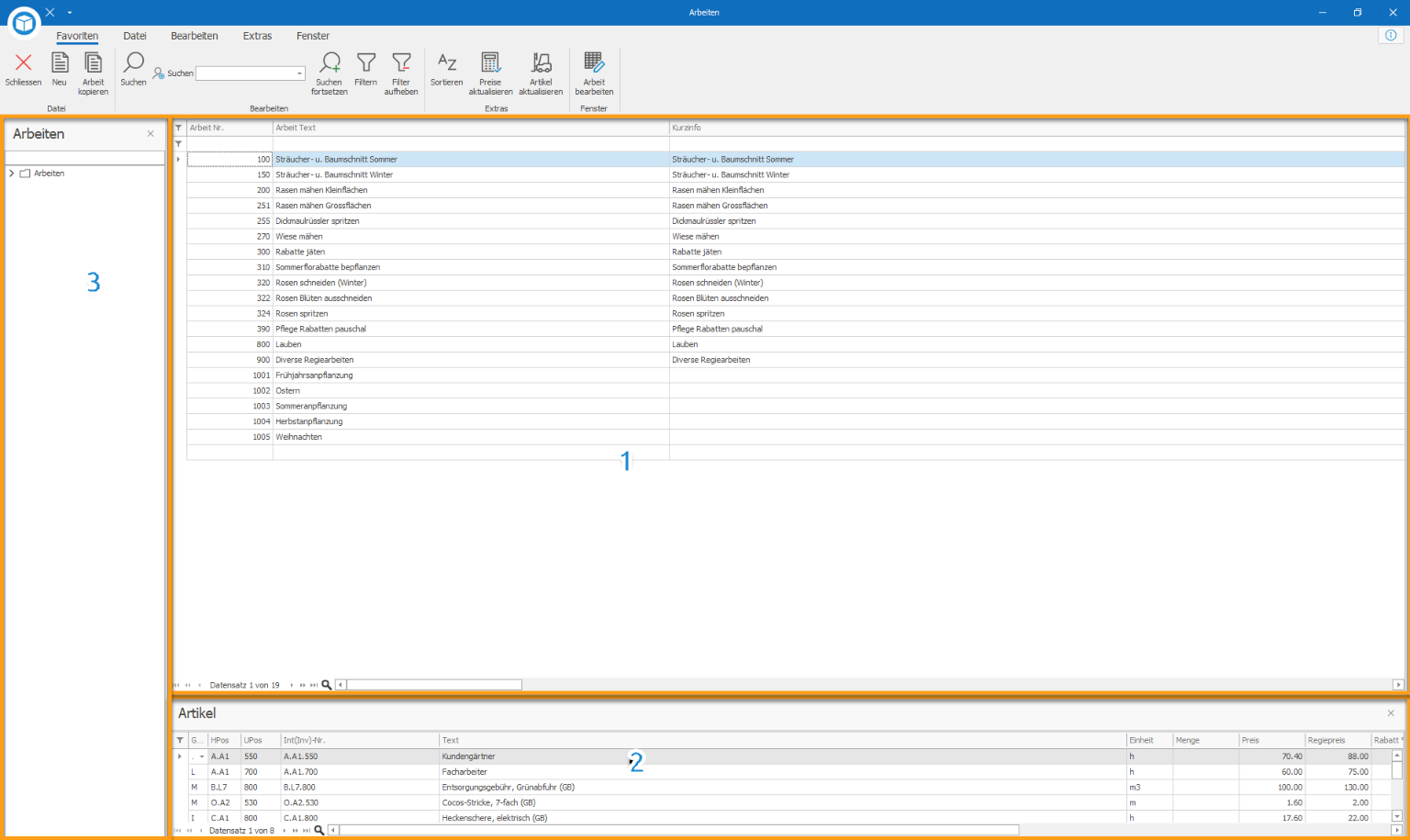Image resolution: width=1410 pixels, height=840 pixels.
Task: Open the quick access toolbar dropdown arrow
Action: pyautogui.click(x=70, y=13)
